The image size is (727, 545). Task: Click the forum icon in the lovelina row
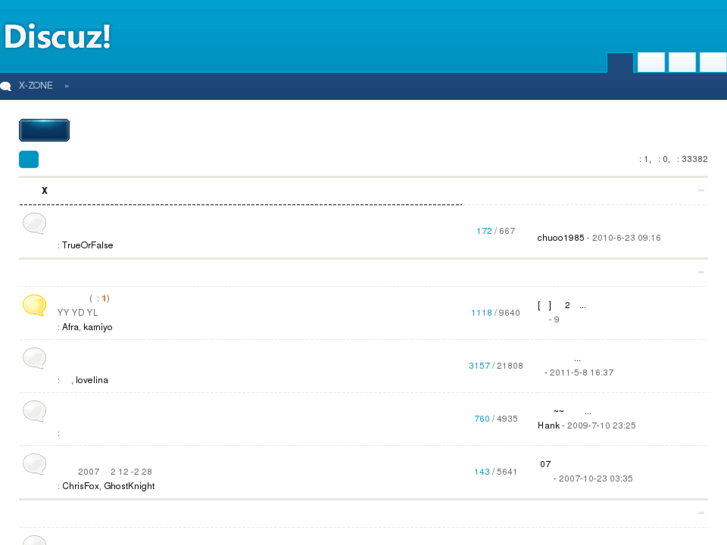35,358
